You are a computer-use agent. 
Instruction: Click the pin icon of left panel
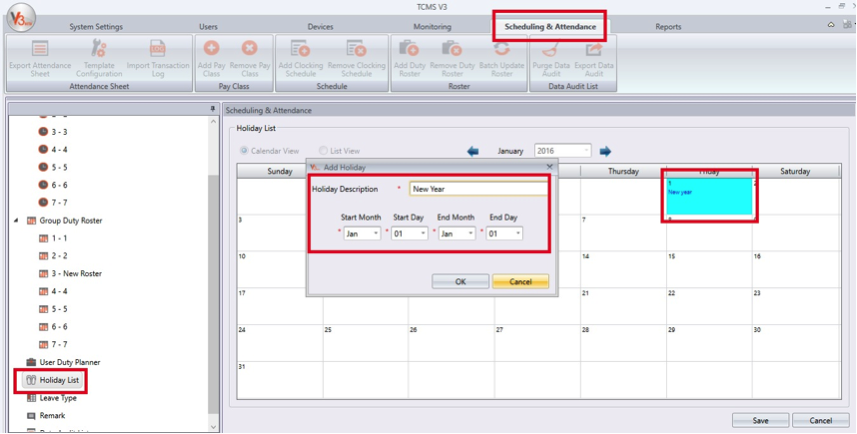click(213, 109)
